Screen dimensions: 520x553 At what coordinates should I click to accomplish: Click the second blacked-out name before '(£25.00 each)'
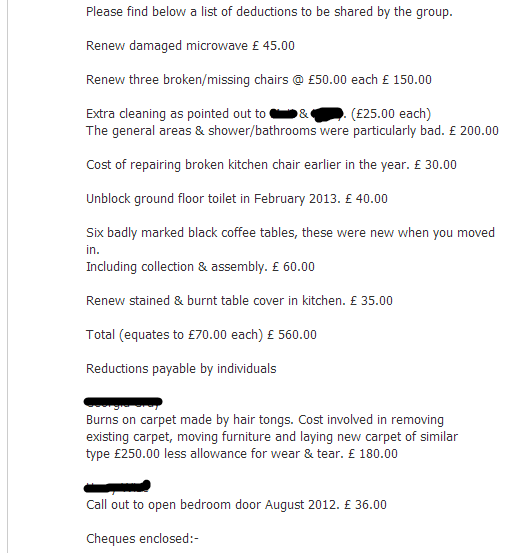click(x=327, y=114)
